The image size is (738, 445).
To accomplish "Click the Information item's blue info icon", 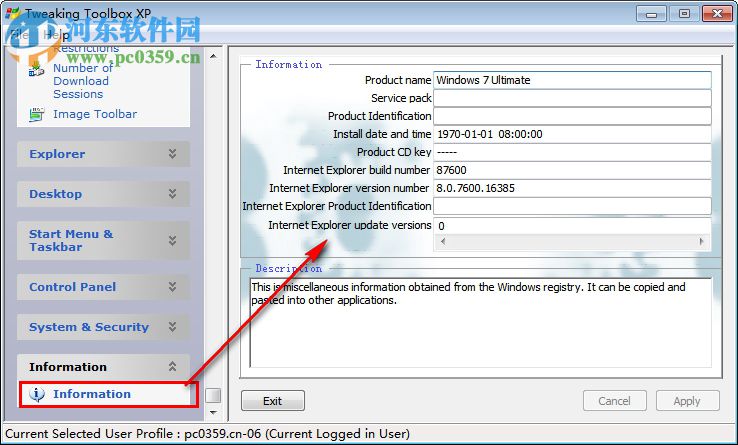I will pyautogui.click(x=37, y=394).
